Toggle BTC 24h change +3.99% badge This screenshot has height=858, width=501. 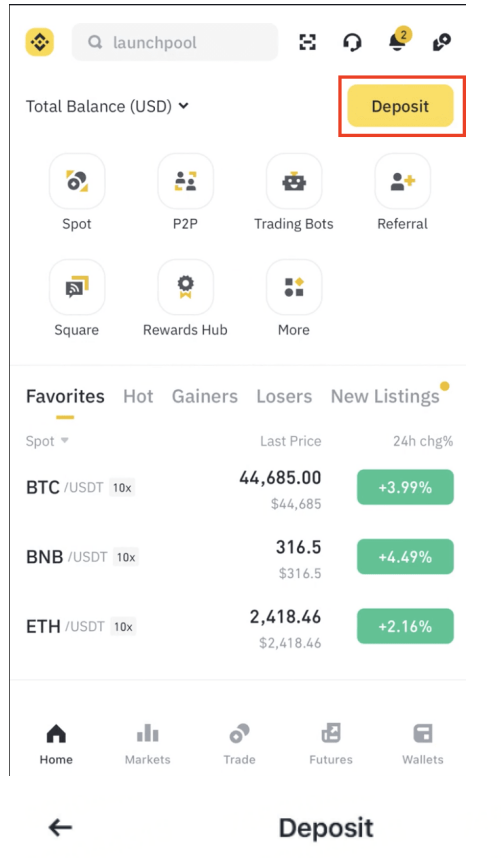pos(405,487)
